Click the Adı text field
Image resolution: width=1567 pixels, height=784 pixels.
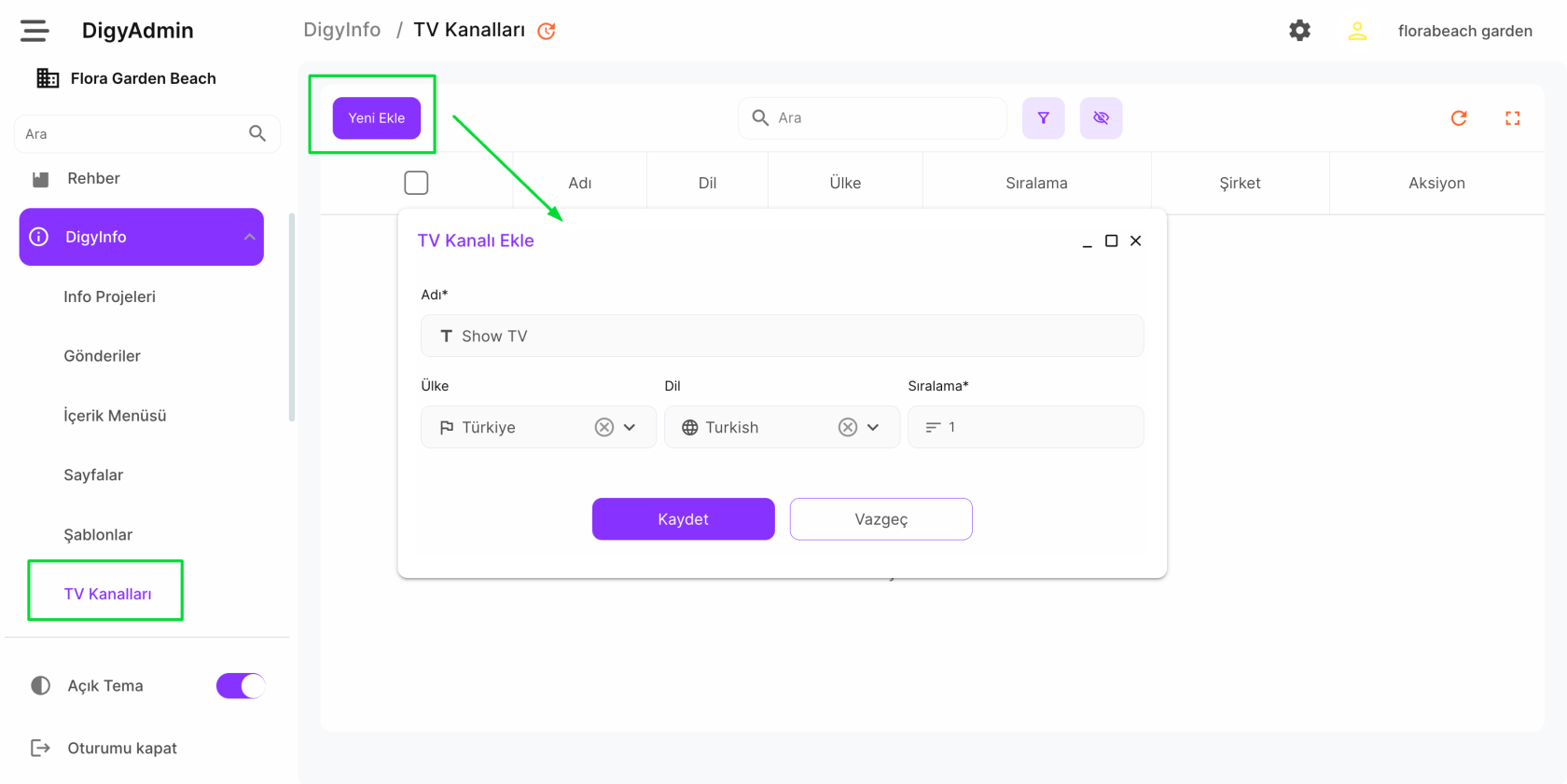[x=793, y=336]
